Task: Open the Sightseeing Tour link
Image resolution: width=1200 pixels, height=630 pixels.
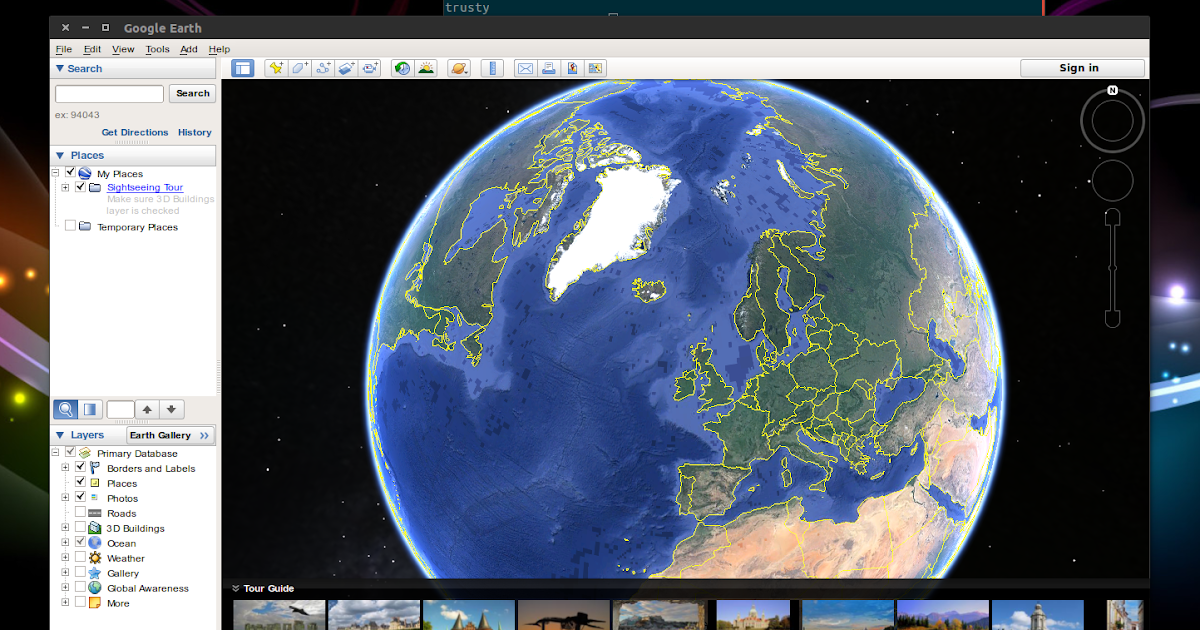Action: (x=146, y=187)
